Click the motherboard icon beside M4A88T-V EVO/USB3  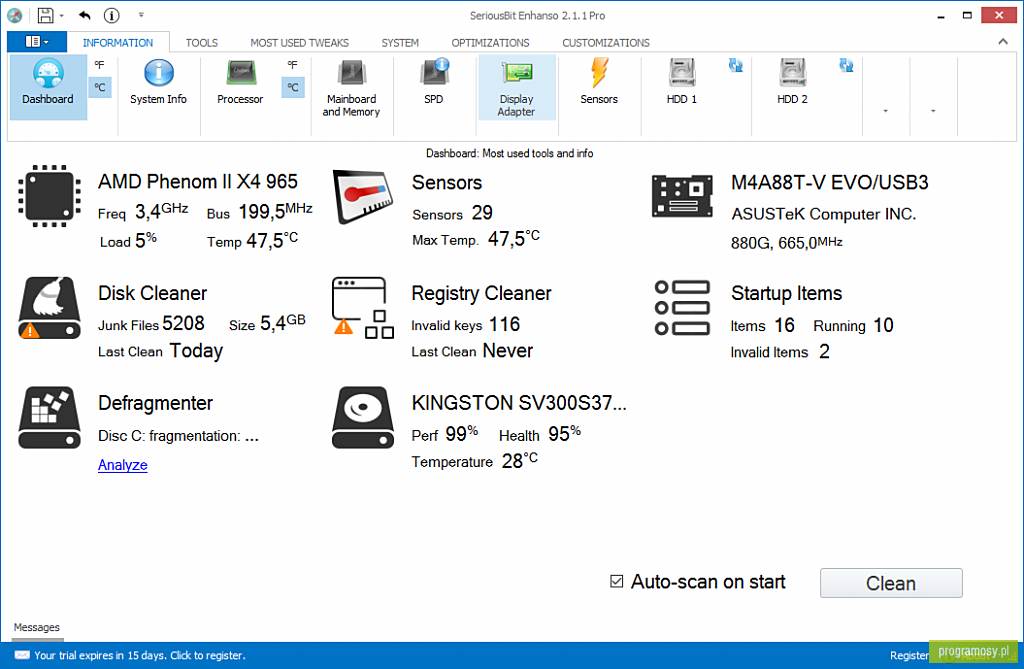[682, 196]
